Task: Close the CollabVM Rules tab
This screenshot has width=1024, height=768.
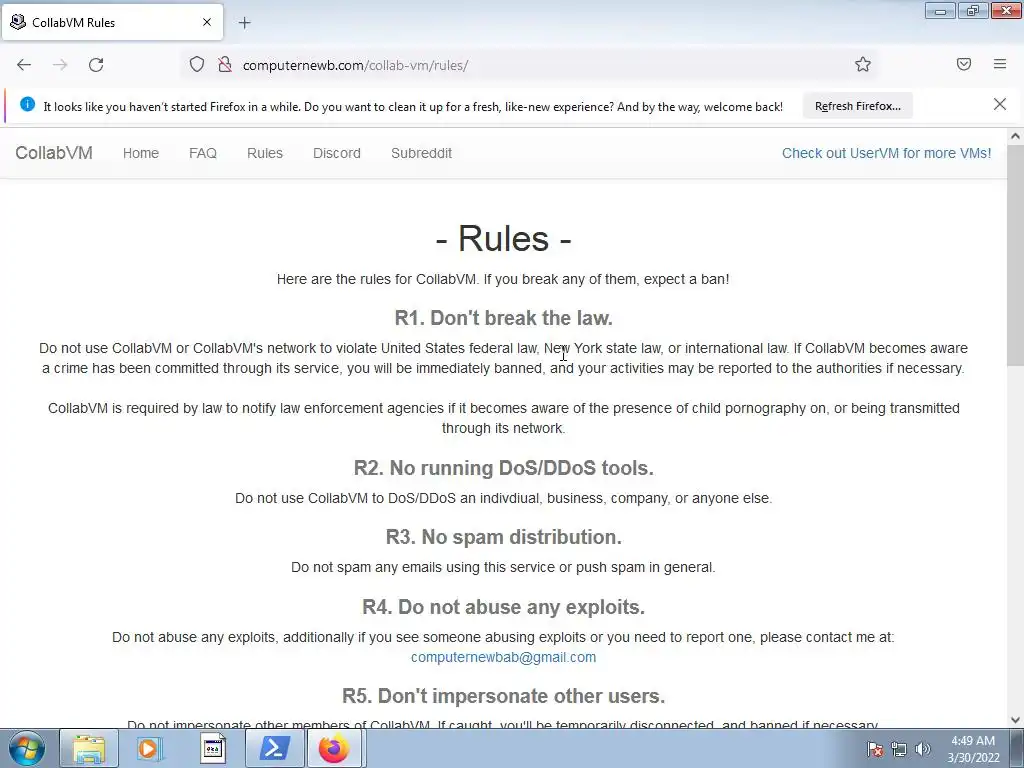Action: click(207, 22)
